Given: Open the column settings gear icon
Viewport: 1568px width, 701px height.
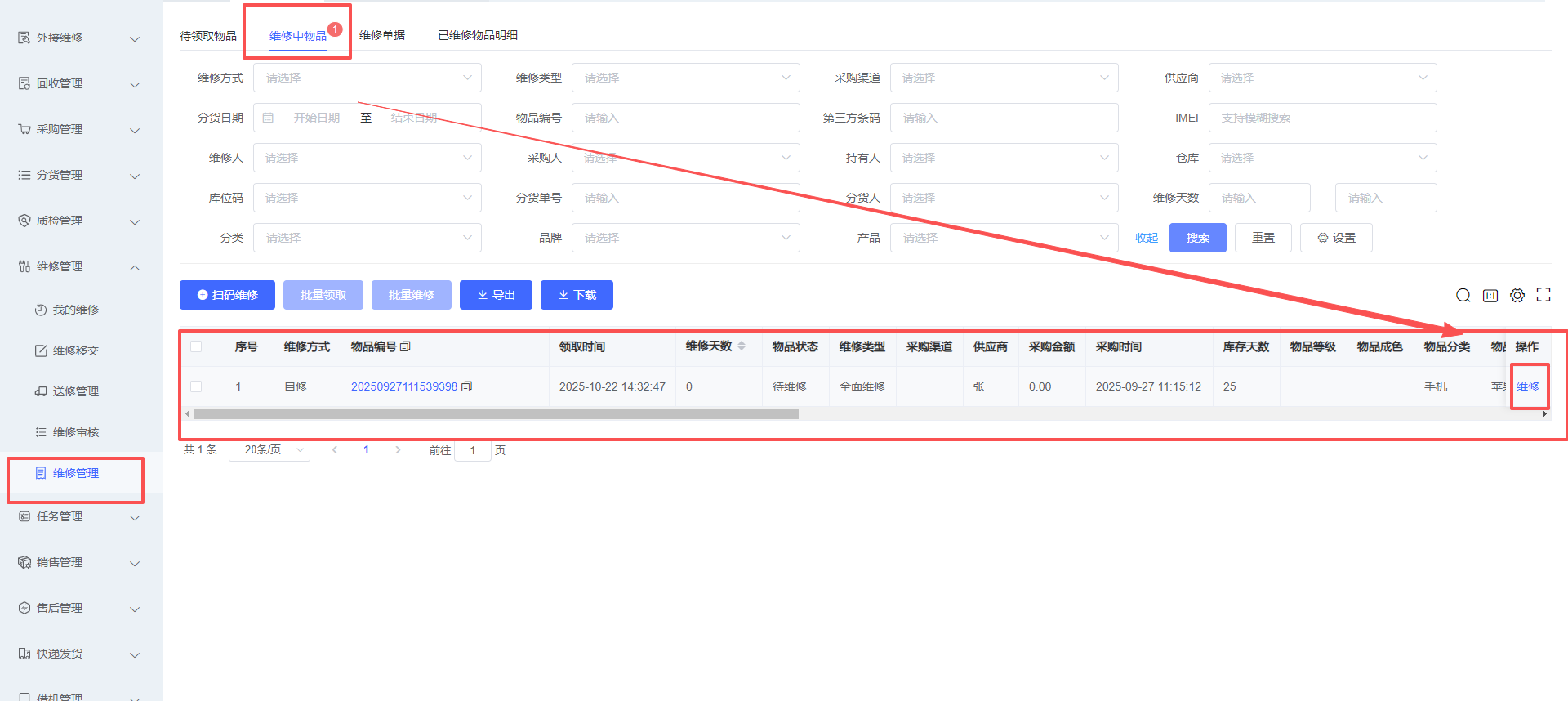Looking at the screenshot, I should coord(1517,295).
